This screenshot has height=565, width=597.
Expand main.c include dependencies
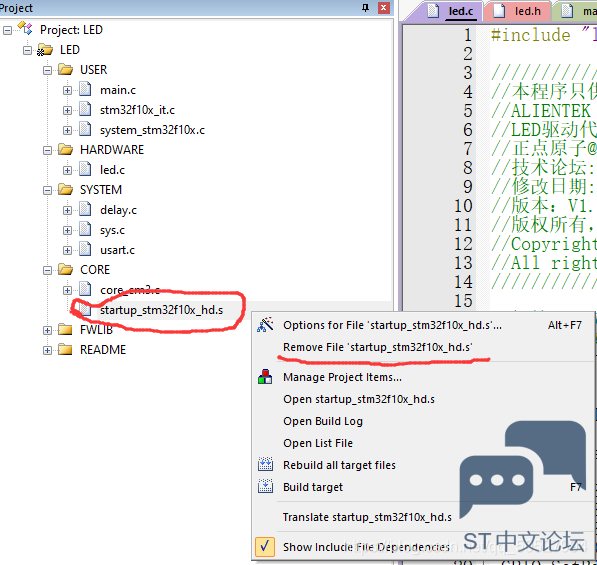tap(67, 90)
